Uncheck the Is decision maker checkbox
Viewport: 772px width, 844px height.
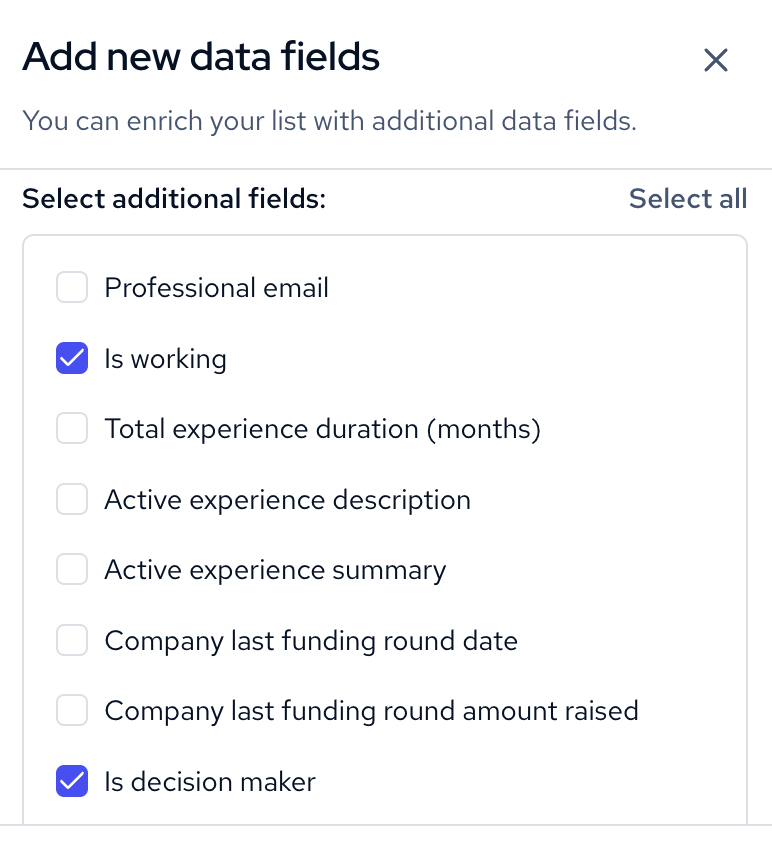click(x=72, y=781)
